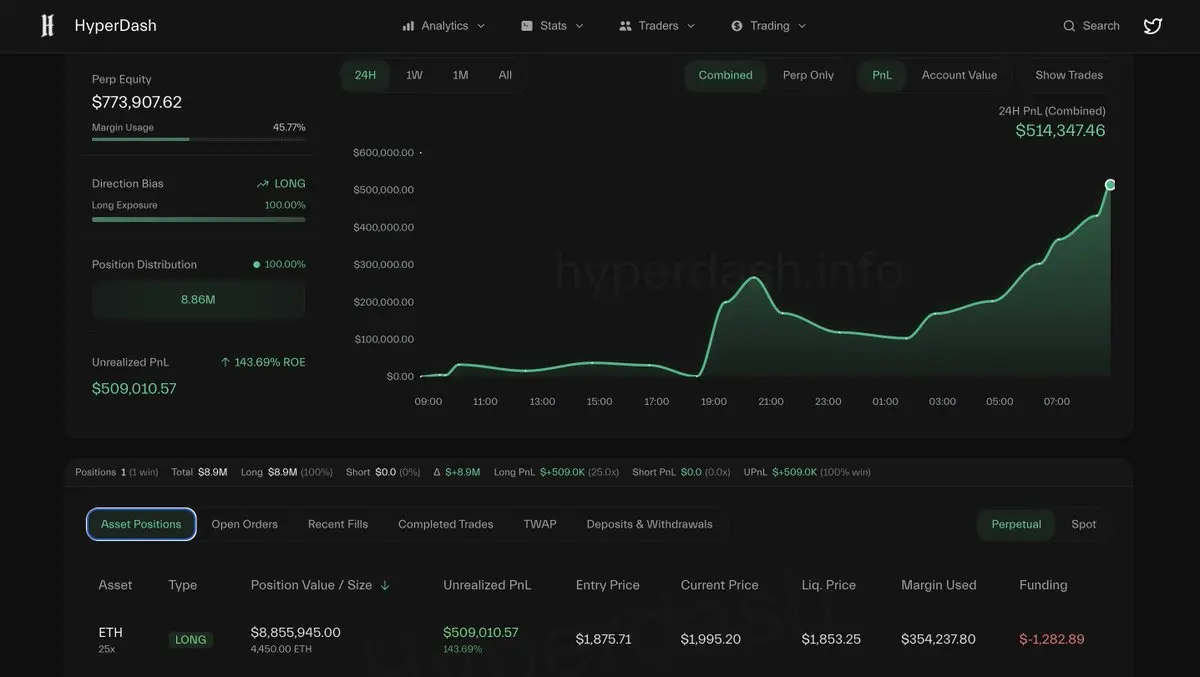Click the 45.77% margin usage value

point(289,128)
